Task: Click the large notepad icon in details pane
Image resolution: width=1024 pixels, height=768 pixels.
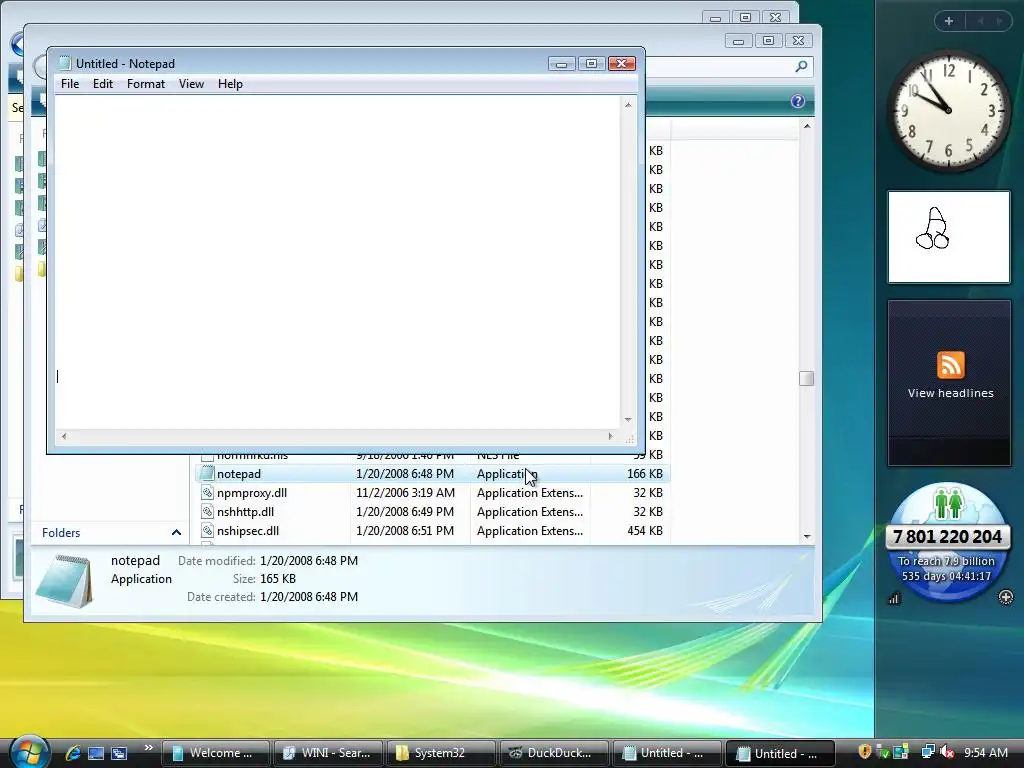Action: [x=64, y=581]
